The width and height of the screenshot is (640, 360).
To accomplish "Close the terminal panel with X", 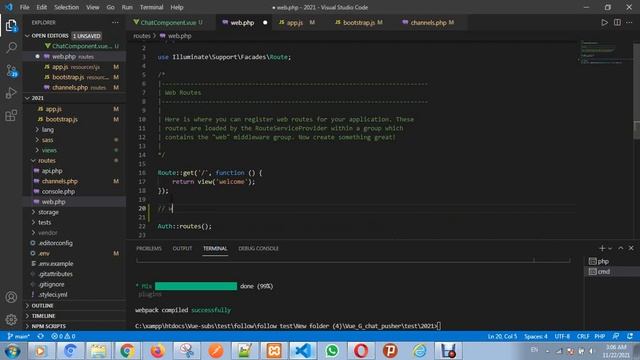I will pos(631,248).
